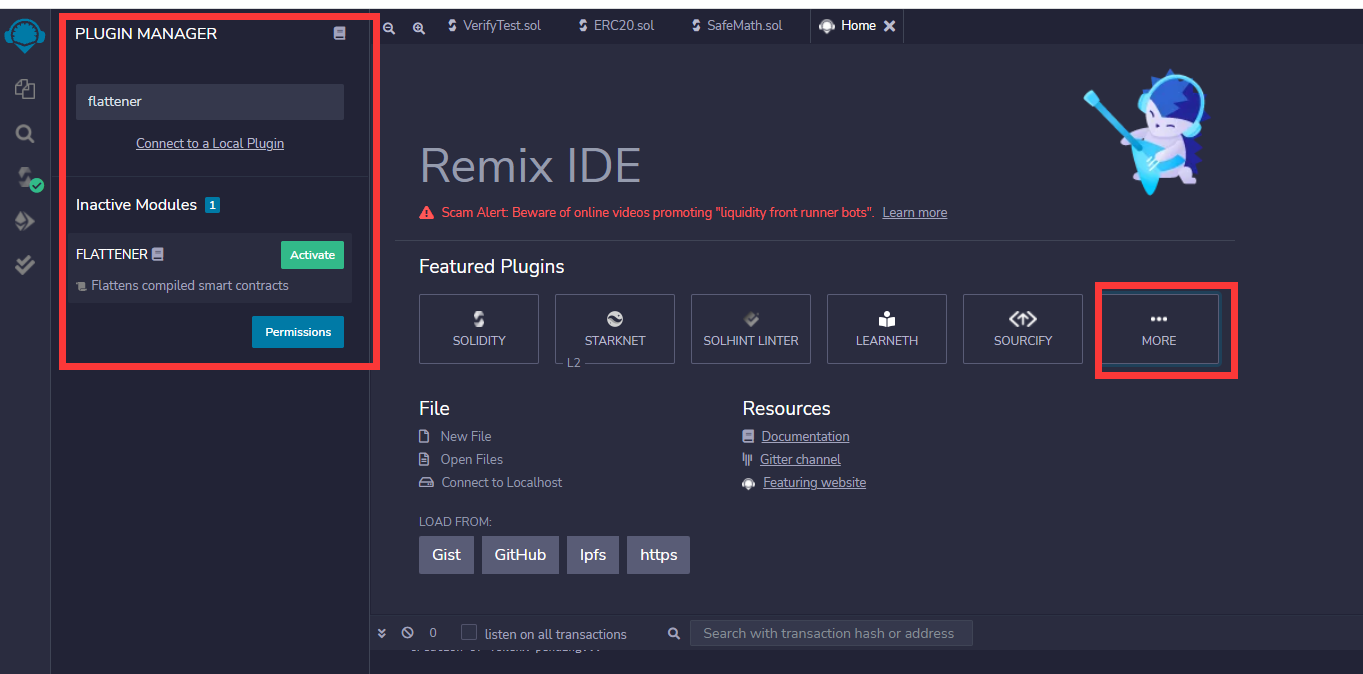This screenshot has height=674, width=1363.
Task: Open the Deploy & Run sidebar icon
Action: 25,221
